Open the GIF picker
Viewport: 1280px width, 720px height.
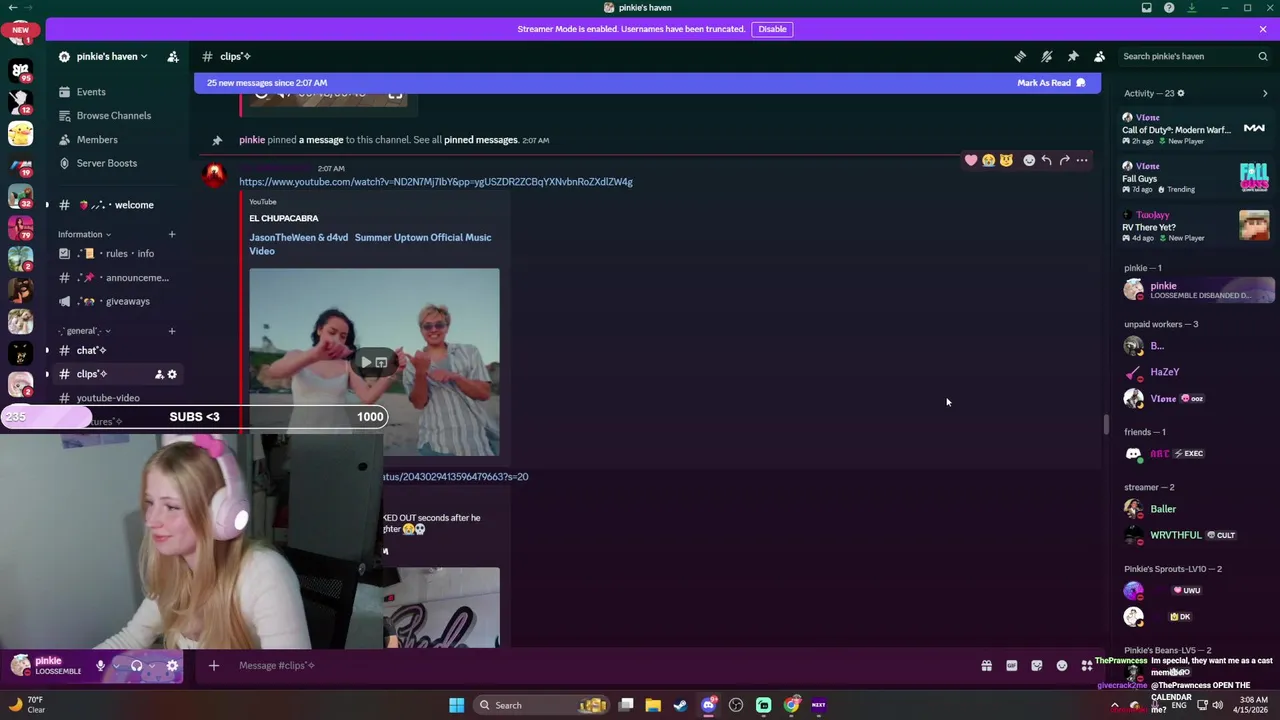[1011, 666]
